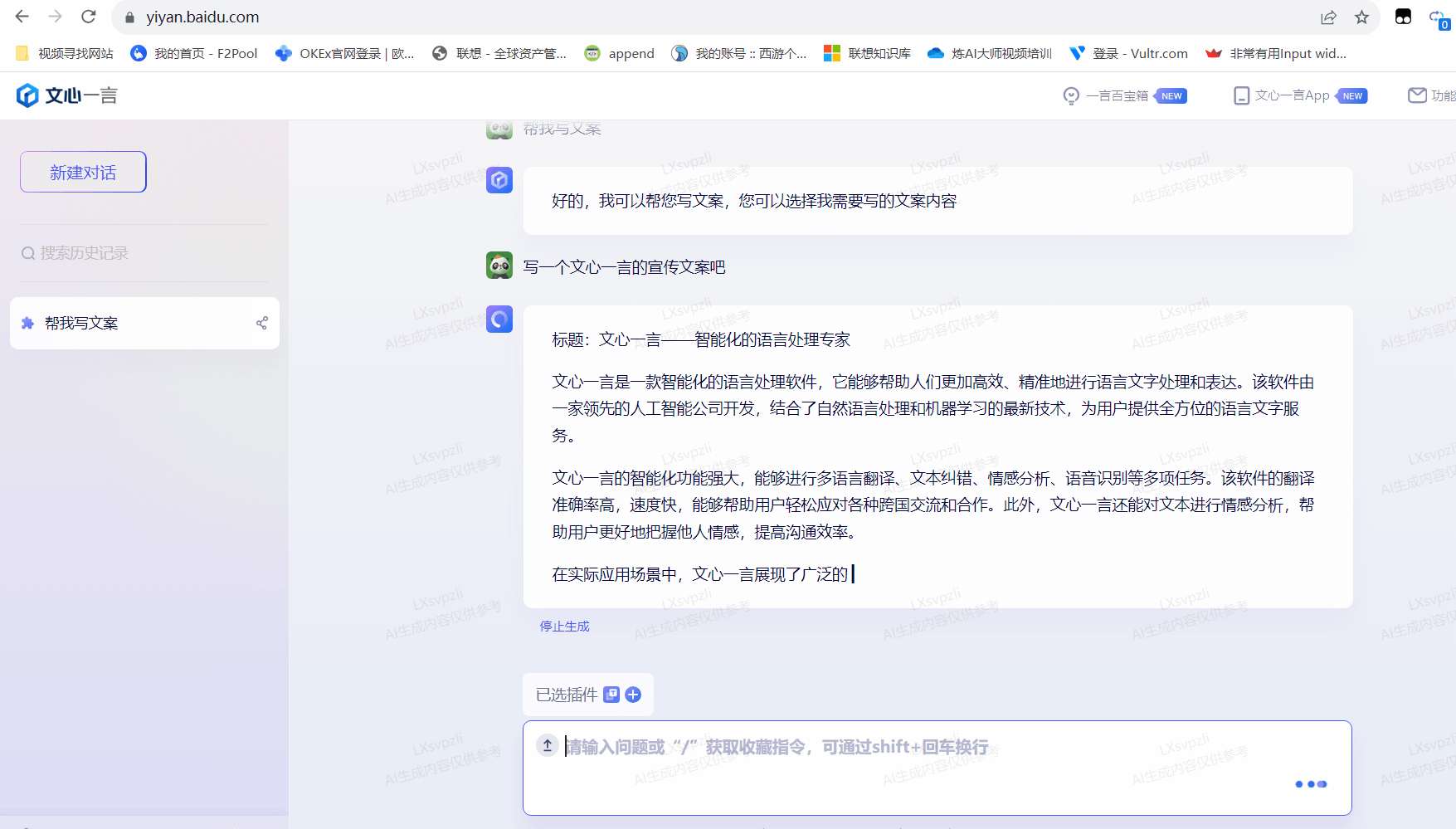Expand the ellipsis options in the input area
Viewport: 1456px width, 829px height.
tap(1310, 783)
